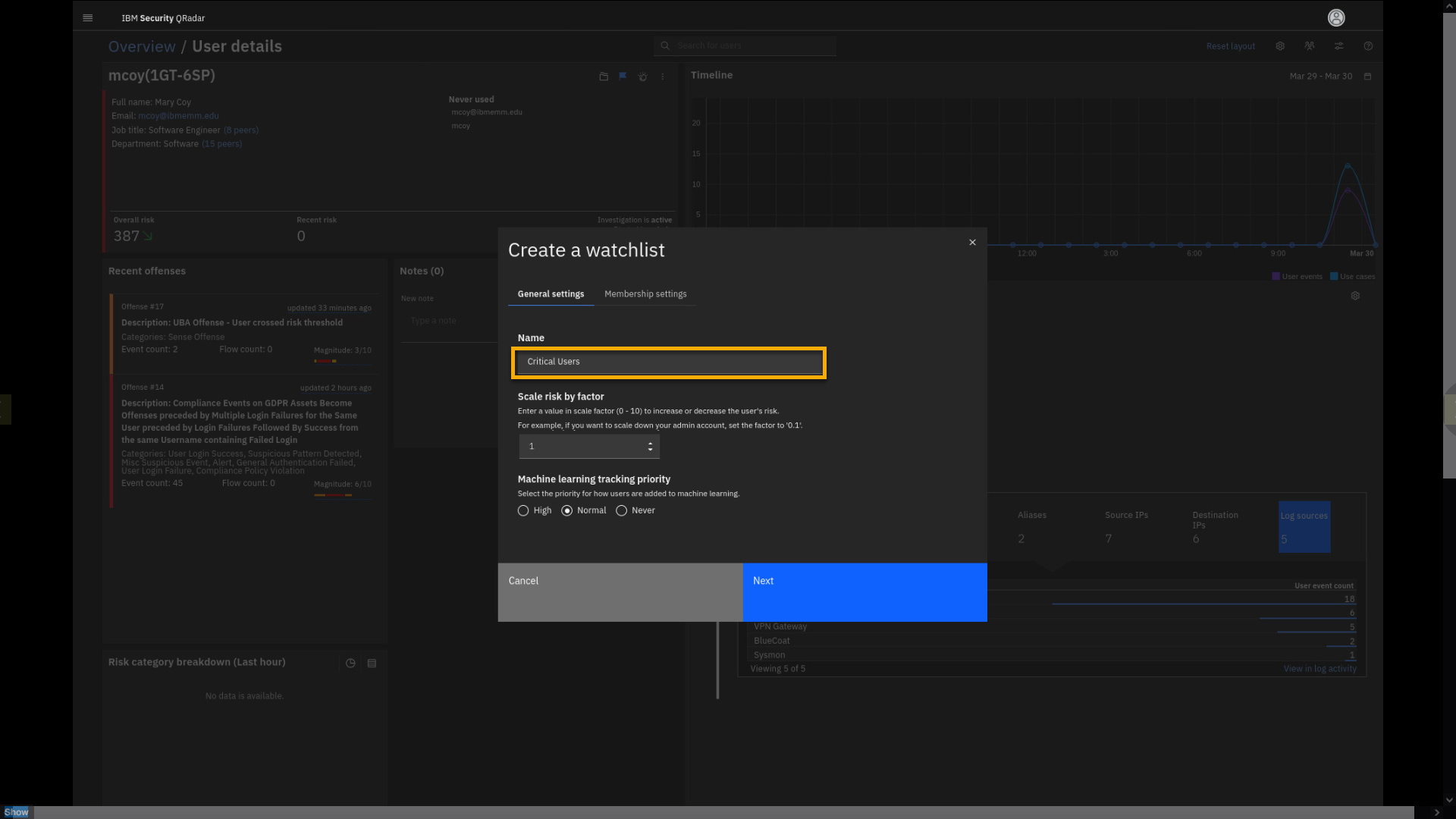Open the timeline calendar date picker

pyautogui.click(x=1367, y=77)
